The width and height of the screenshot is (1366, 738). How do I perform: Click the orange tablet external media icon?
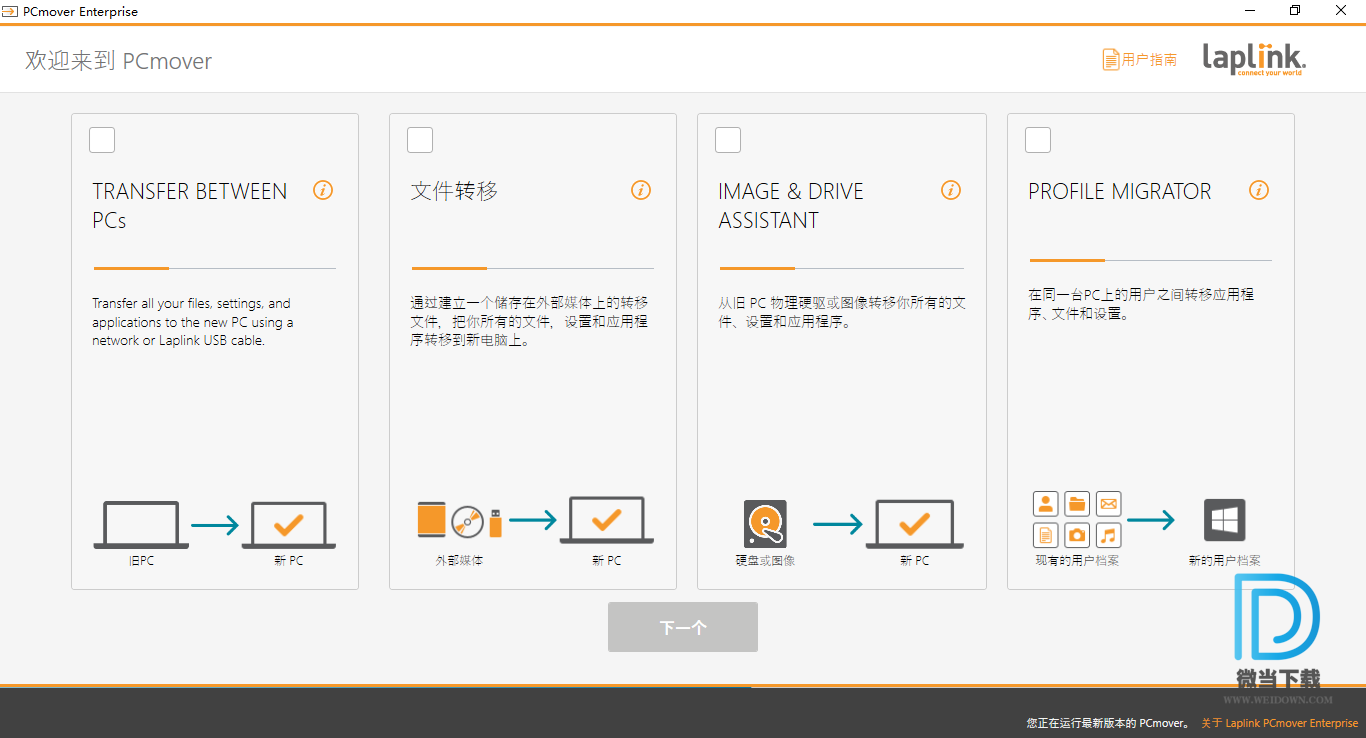[x=431, y=519]
